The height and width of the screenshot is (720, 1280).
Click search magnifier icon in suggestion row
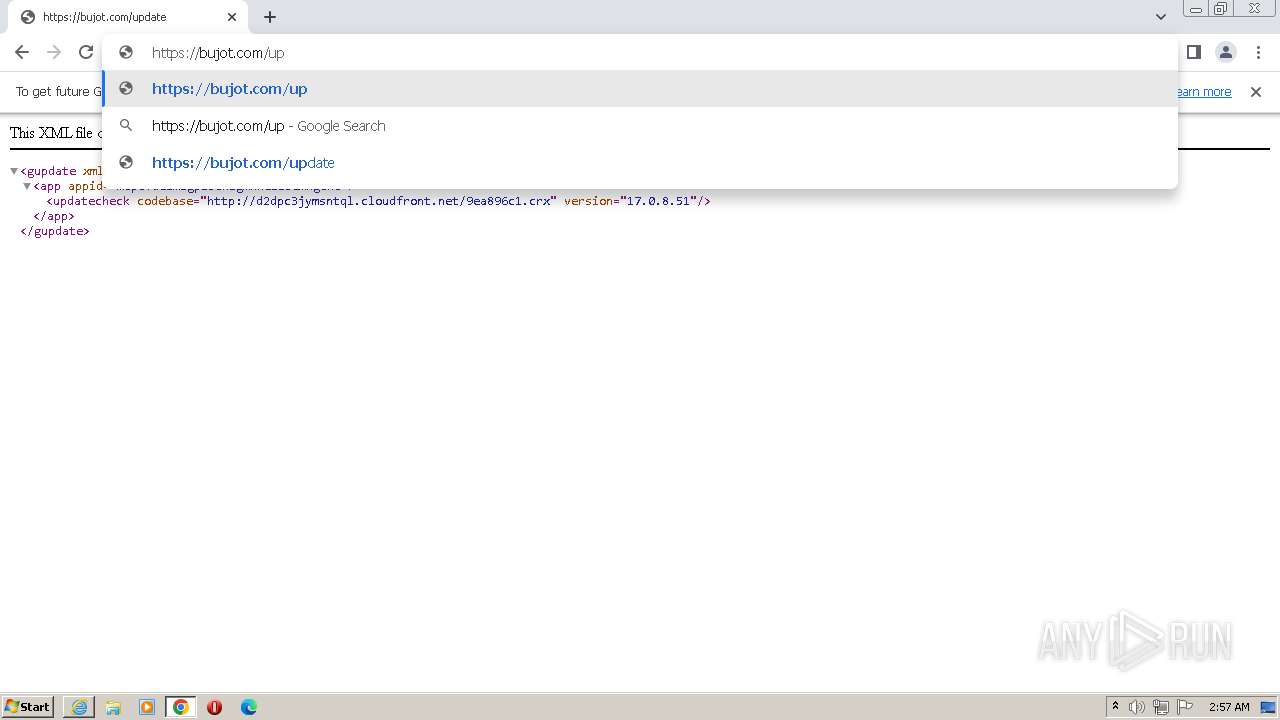(x=126, y=126)
